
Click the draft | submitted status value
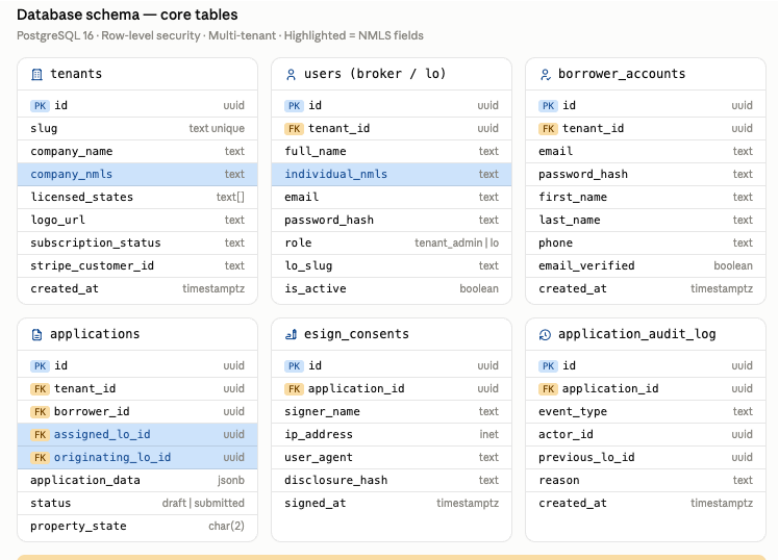coord(203,503)
